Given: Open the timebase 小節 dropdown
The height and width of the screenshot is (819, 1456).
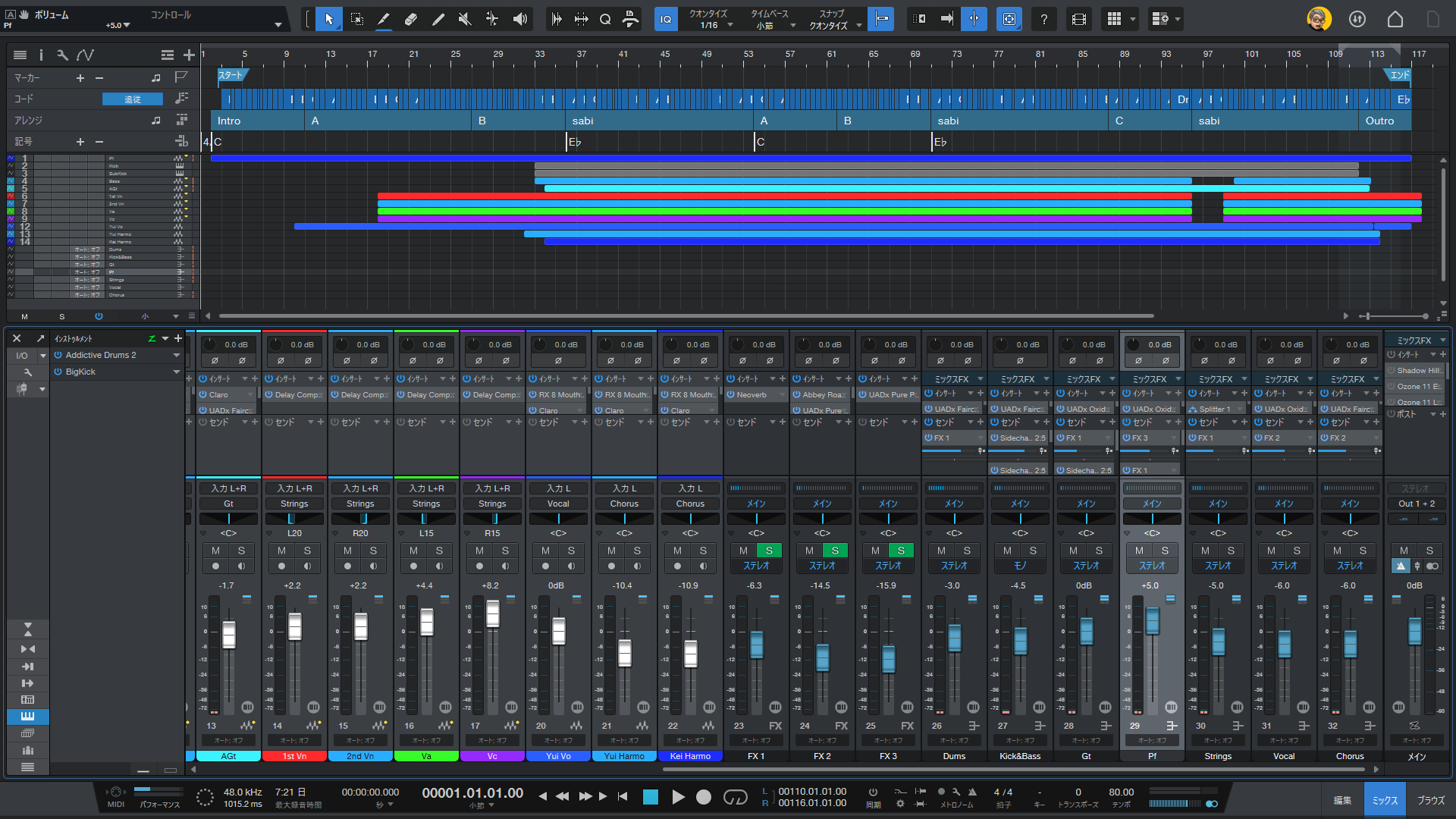Looking at the screenshot, I should click(772, 25).
